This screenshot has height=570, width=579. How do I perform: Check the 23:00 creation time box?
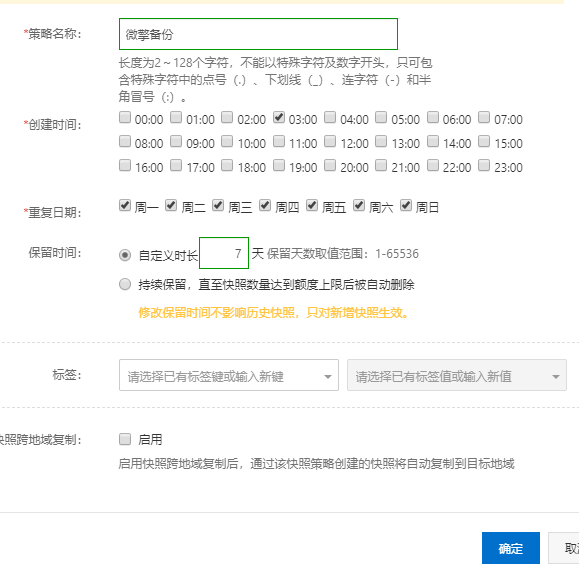click(x=484, y=165)
